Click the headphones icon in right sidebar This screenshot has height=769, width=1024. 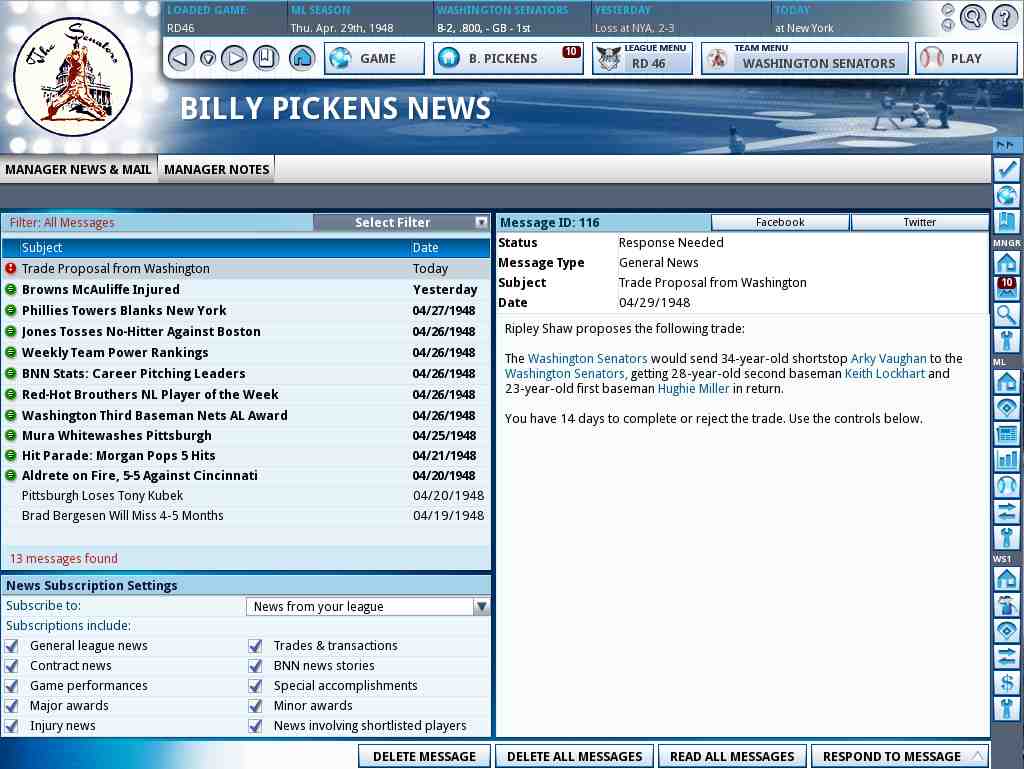[1006, 486]
